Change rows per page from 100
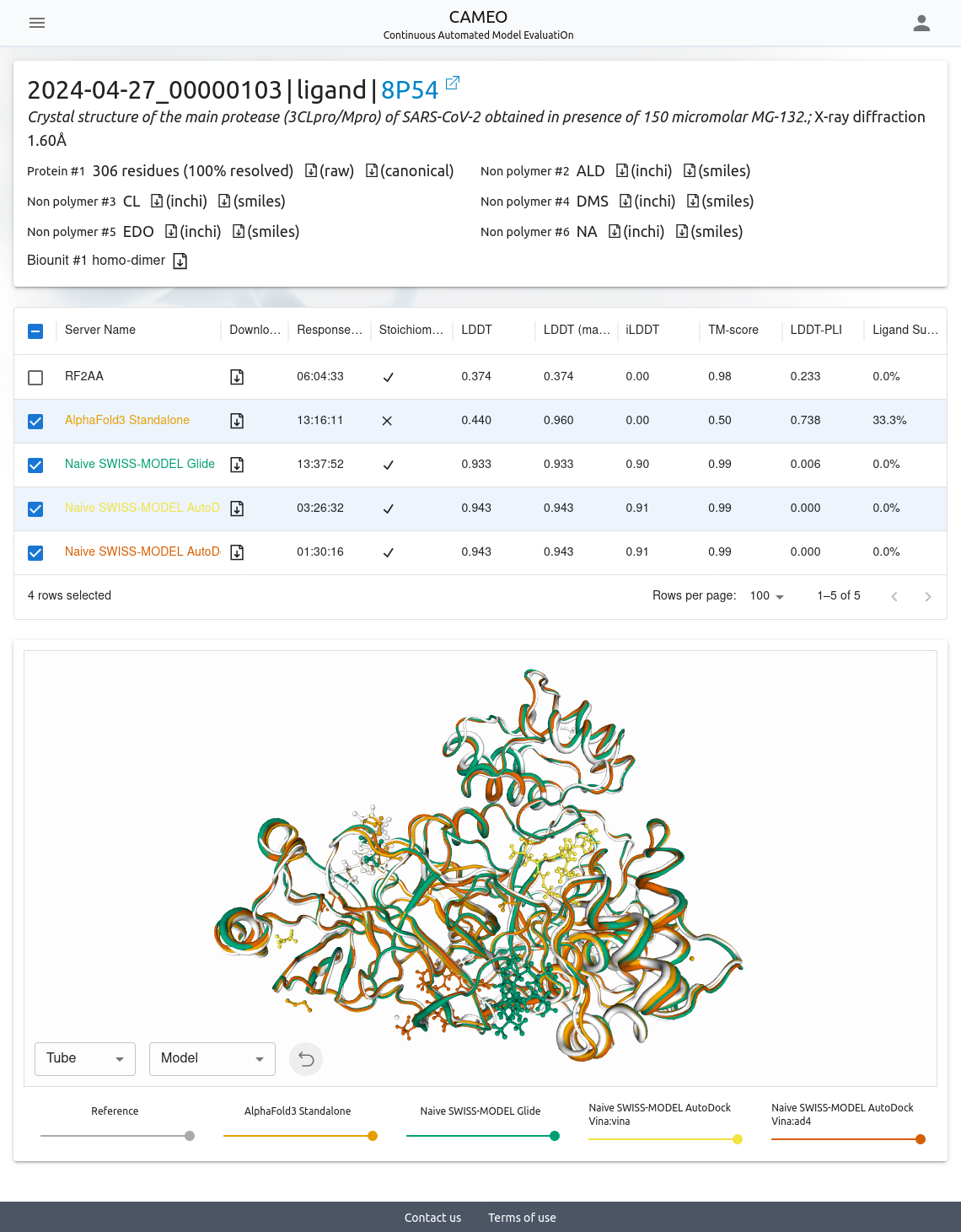Image resolution: width=961 pixels, height=1232 pixels. [x=767, y=596]
